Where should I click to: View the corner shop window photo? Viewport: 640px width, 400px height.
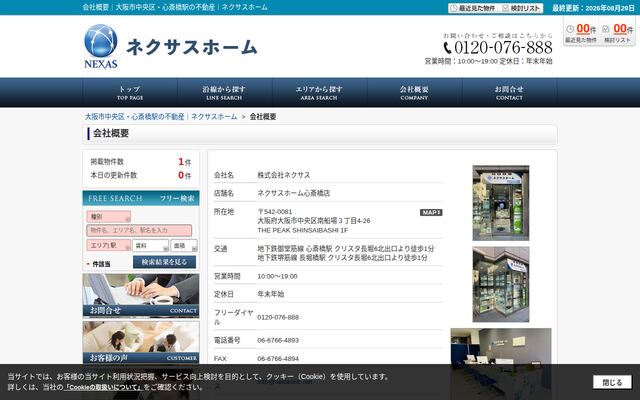pos(501,284)
